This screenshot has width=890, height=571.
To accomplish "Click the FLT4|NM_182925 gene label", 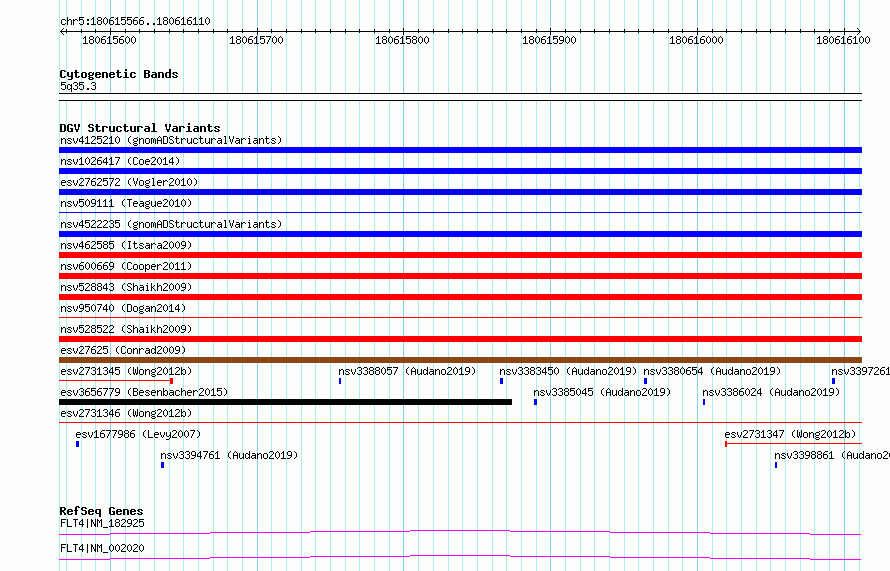I will (102, 523).
